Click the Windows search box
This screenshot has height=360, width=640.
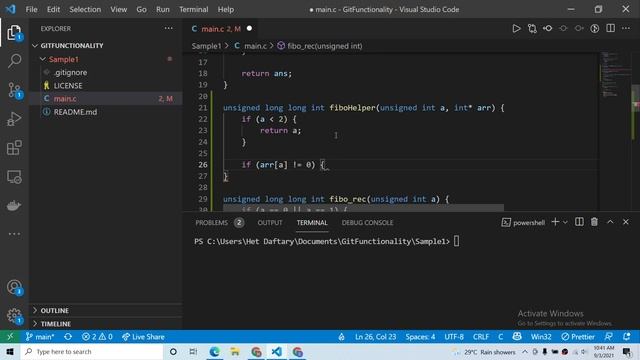click(x=92, y=351)
